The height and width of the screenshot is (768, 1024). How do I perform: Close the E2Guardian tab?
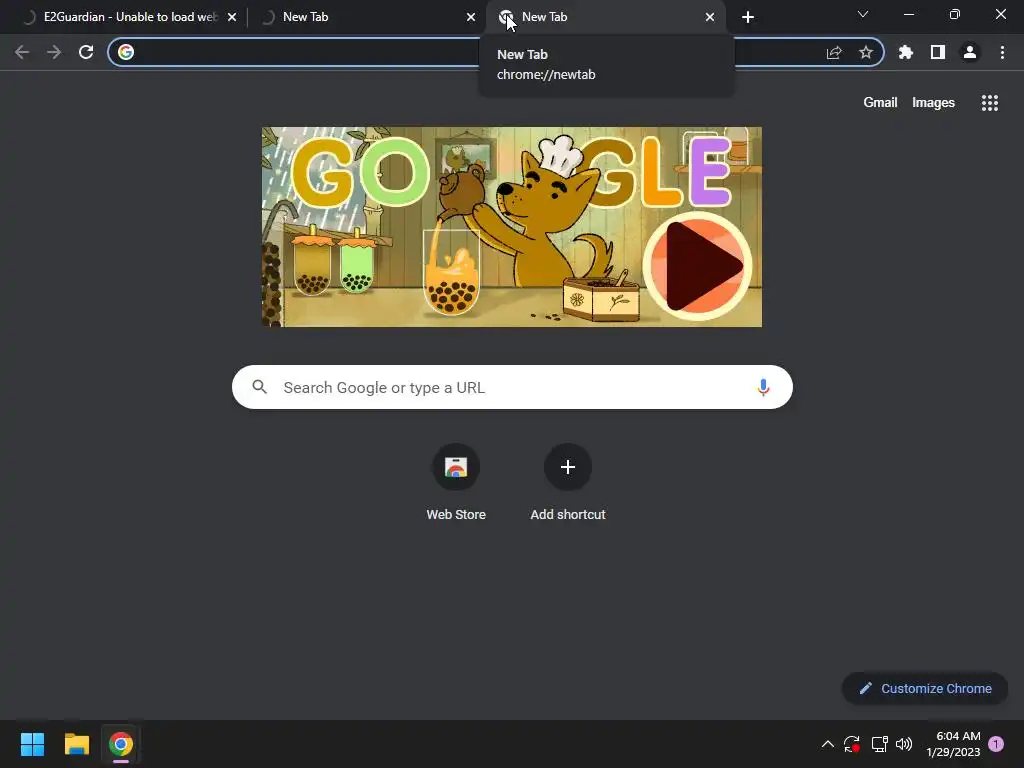point(232,17)
